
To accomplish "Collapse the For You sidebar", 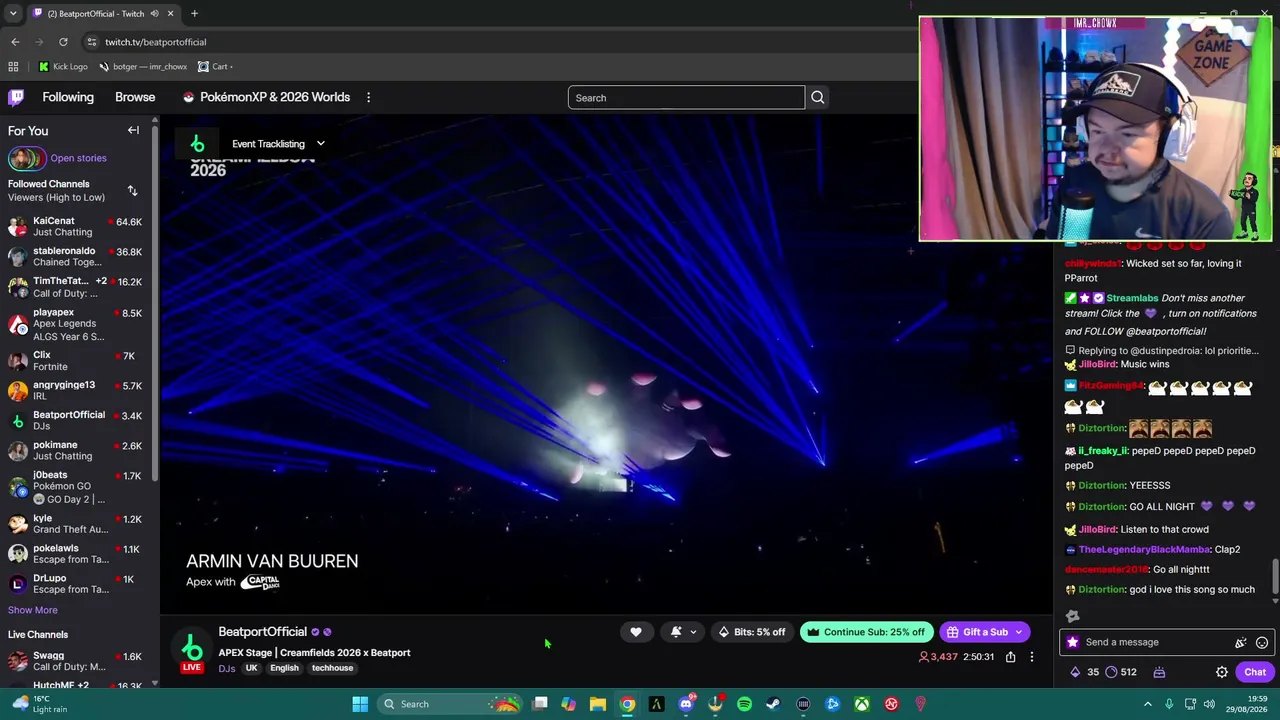I will pos(133,130).
